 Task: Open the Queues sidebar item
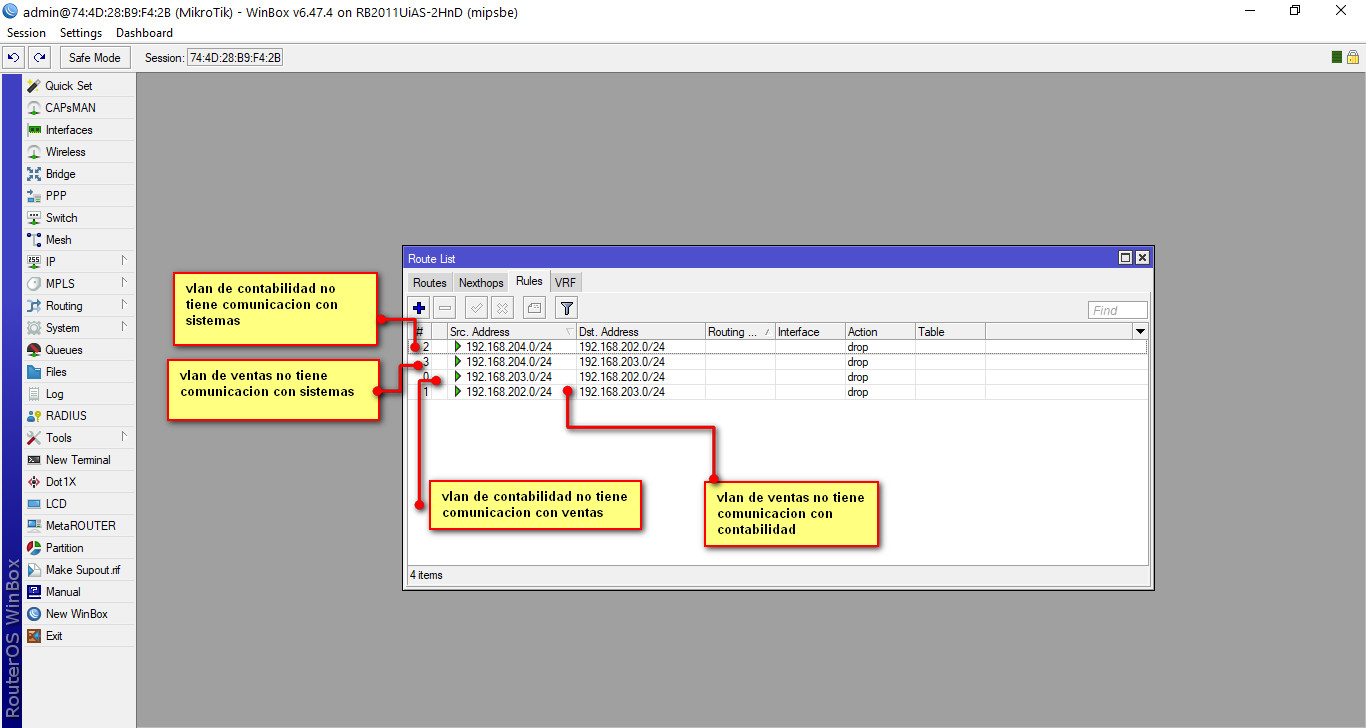tap(64, 350)
